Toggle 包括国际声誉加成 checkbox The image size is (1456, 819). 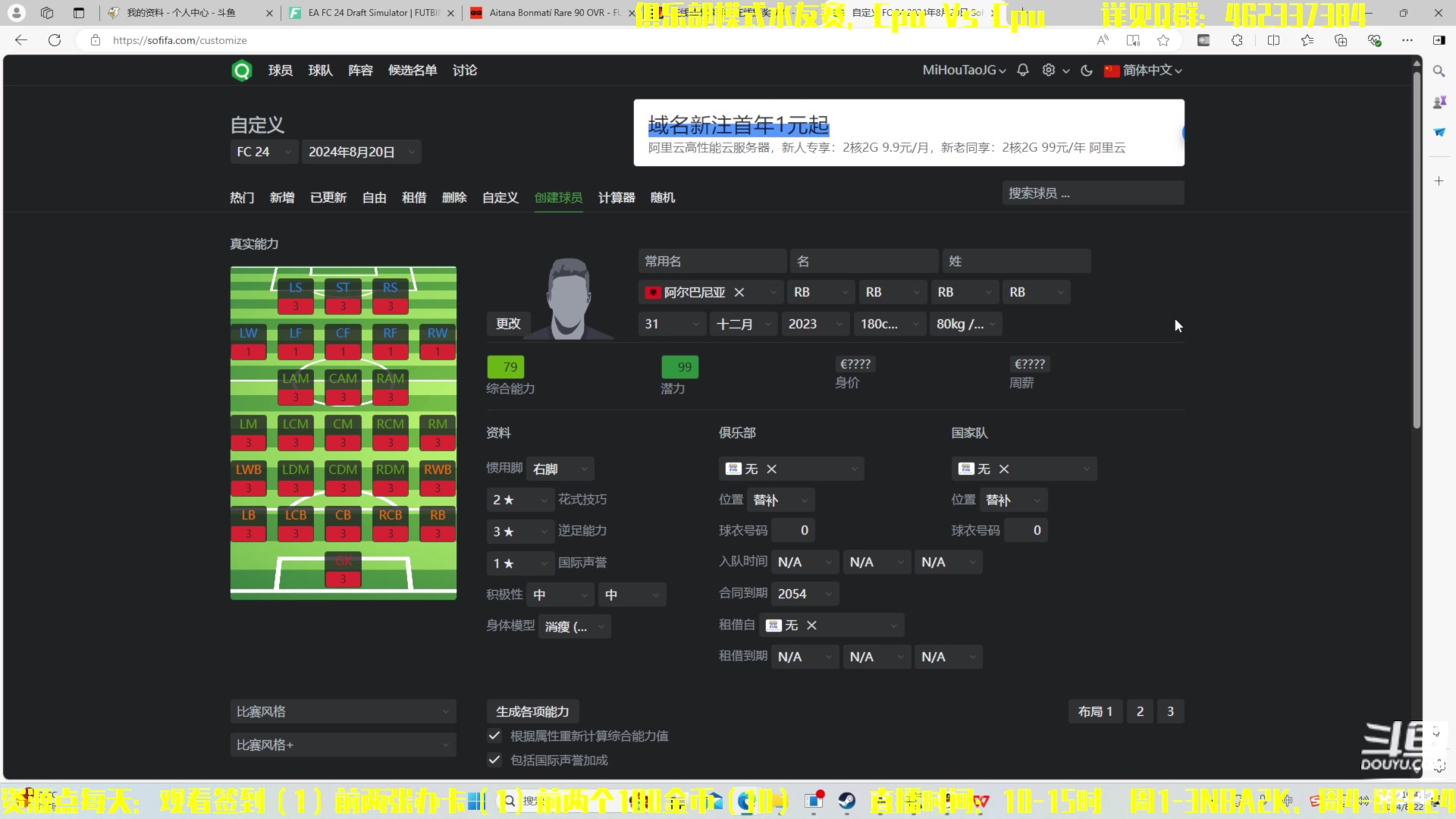(x=494, y=760)
